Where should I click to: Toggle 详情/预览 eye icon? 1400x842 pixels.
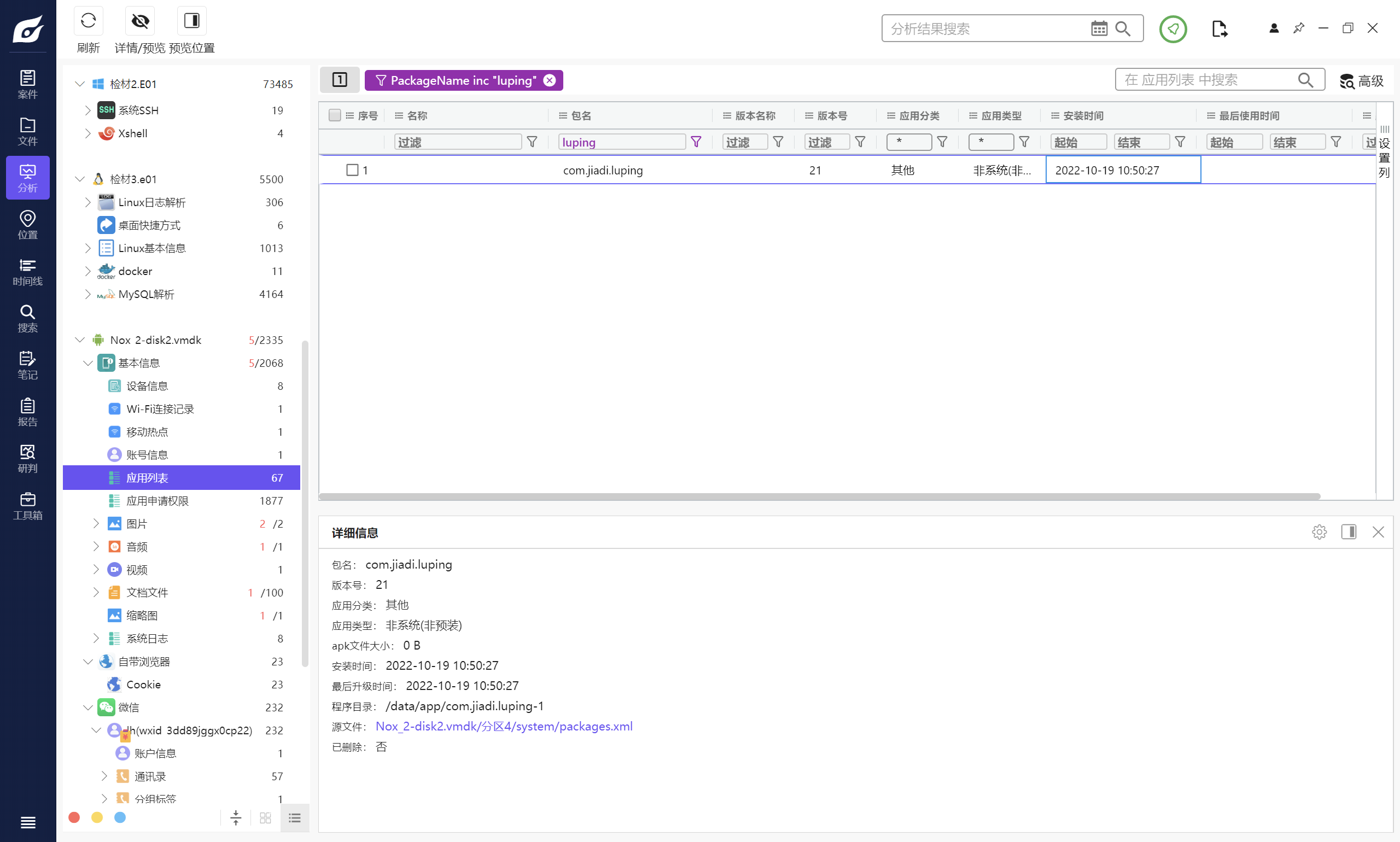point(140,21)
